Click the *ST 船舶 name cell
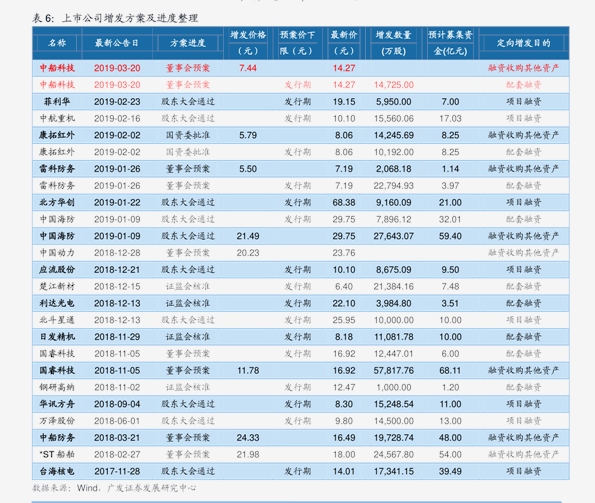Image resolution: width=595 pixels, height=503 pixels. pyautogui.click(x=57, y=454)
